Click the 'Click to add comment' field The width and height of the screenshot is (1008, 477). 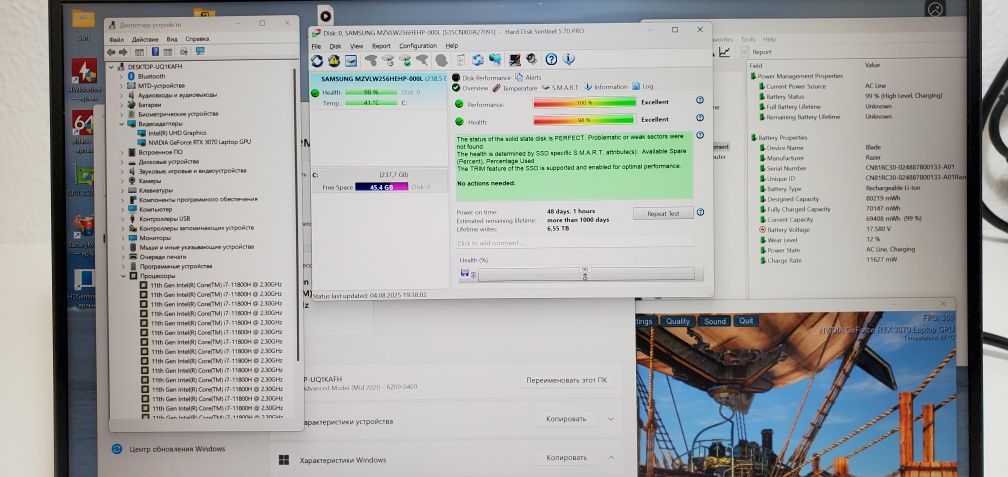tap(574, 243)
